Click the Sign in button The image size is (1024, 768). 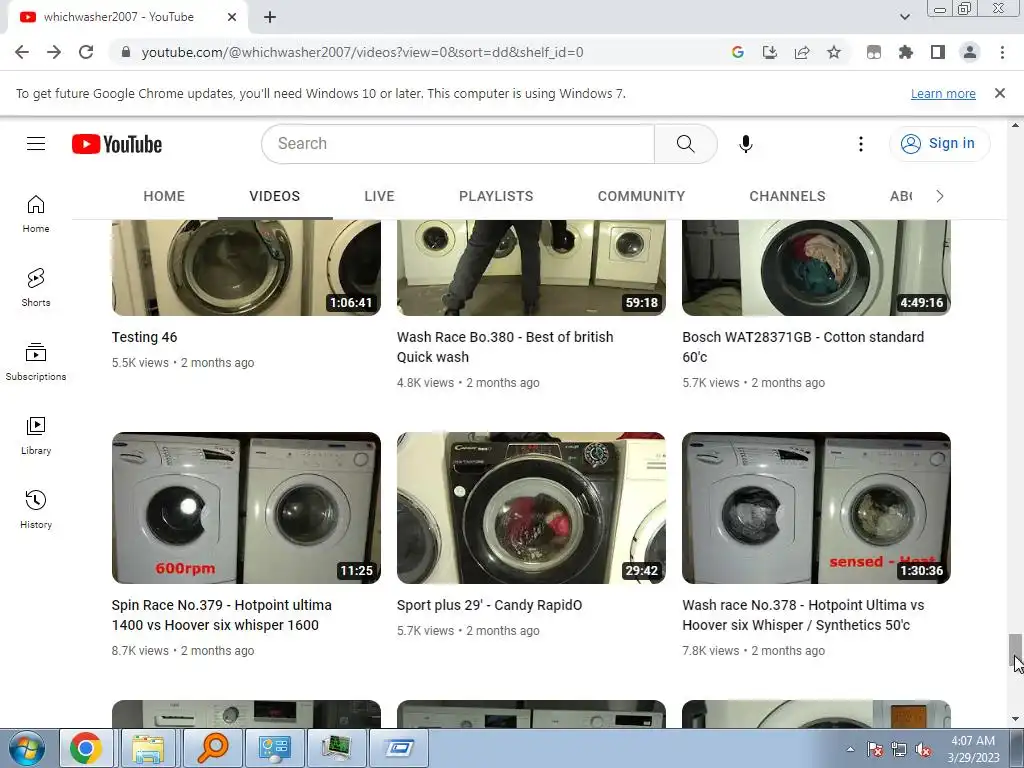(x=939, y=144)
